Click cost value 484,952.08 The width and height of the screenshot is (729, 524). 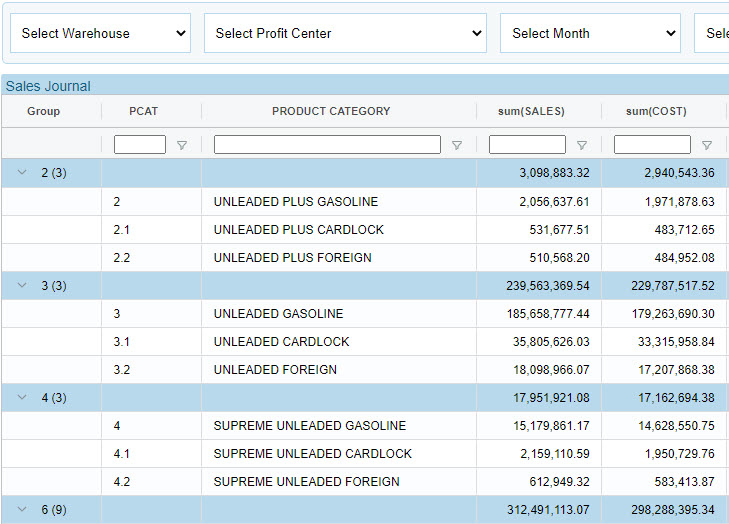point(684,258)
